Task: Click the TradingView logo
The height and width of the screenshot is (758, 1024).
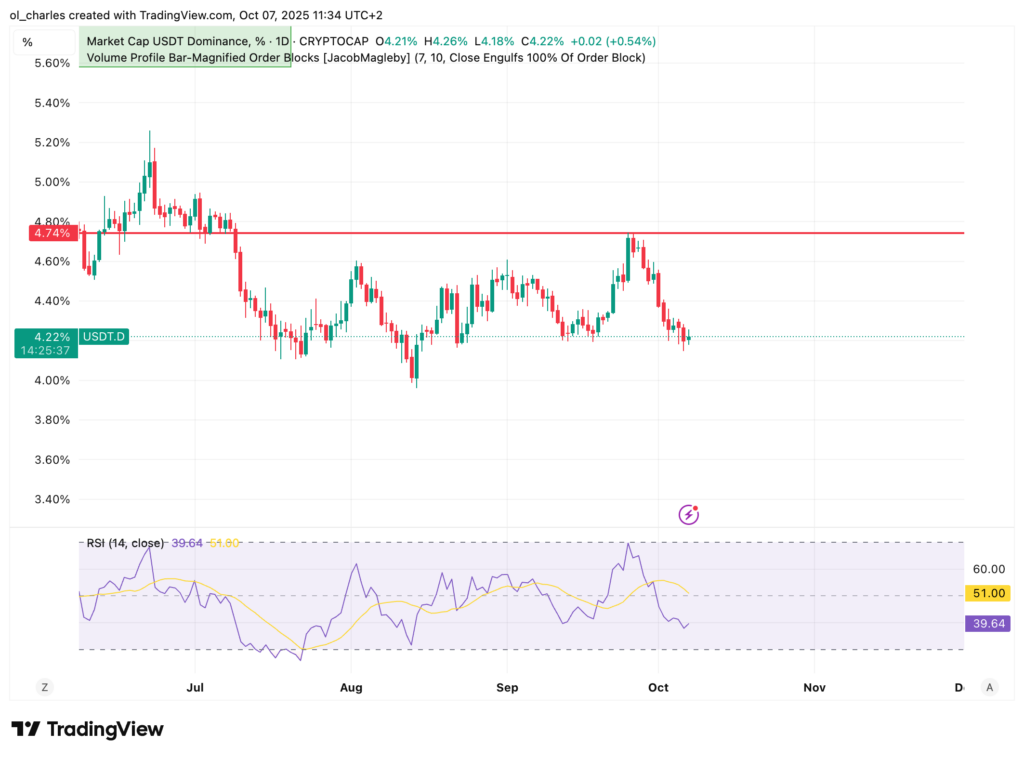Action: 88,730
